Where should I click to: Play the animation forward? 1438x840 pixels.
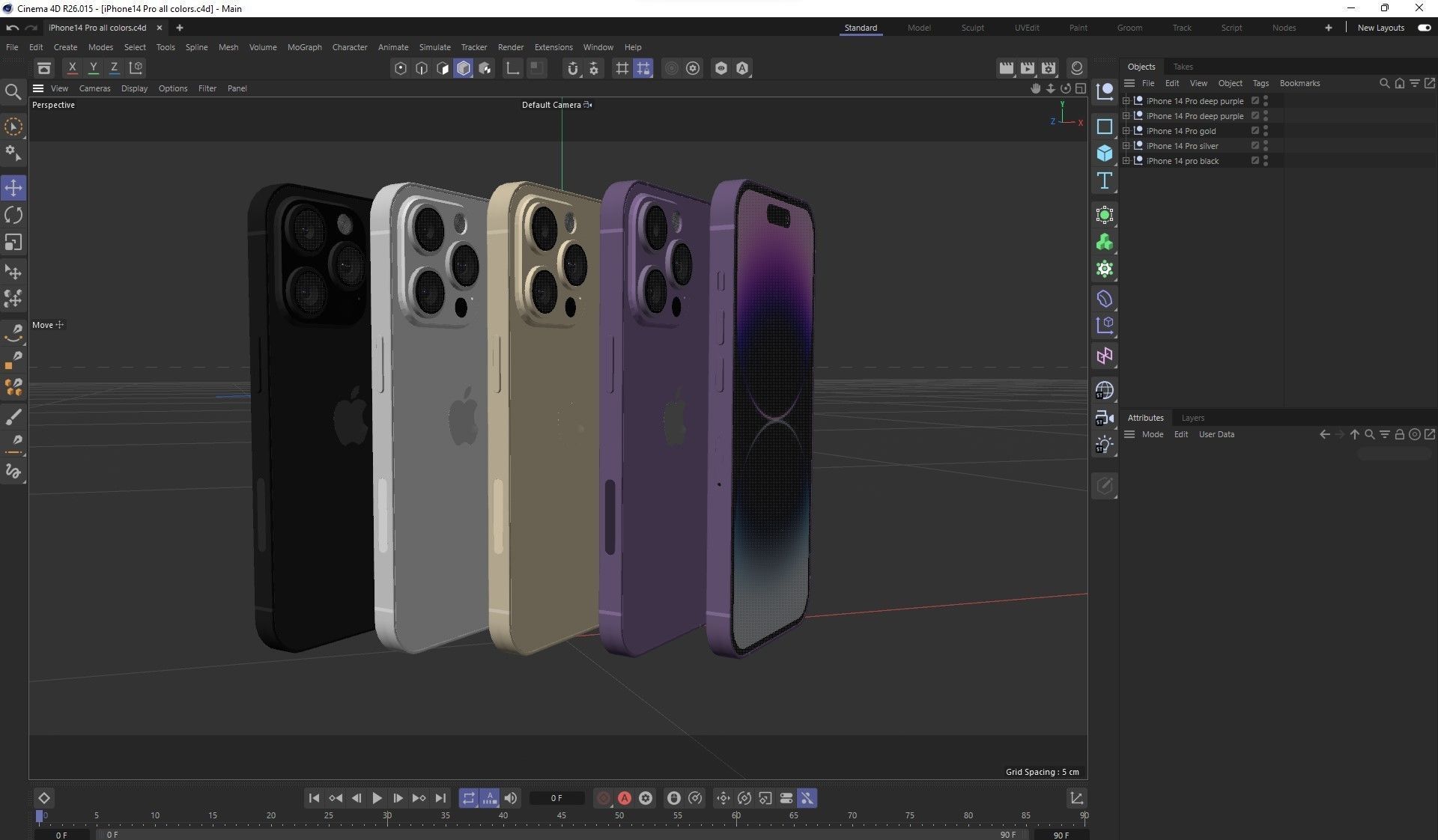point(377,798)
